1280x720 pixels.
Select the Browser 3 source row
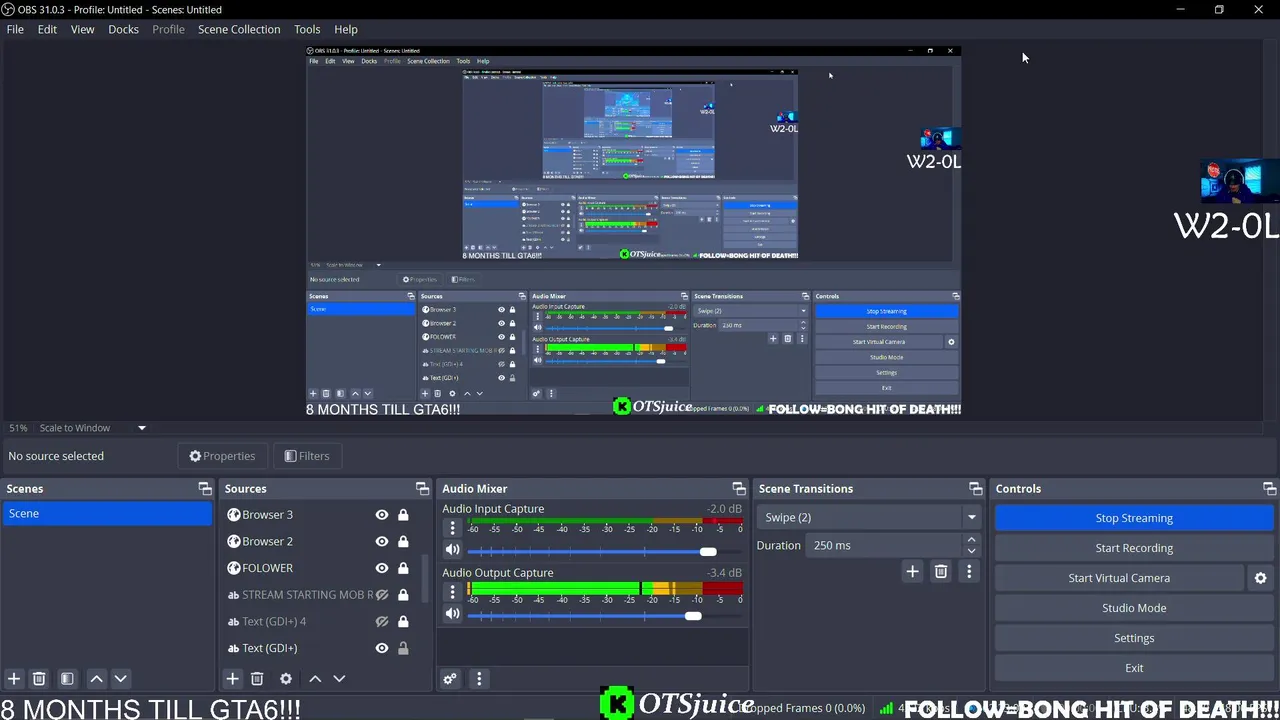click(320, 515)
